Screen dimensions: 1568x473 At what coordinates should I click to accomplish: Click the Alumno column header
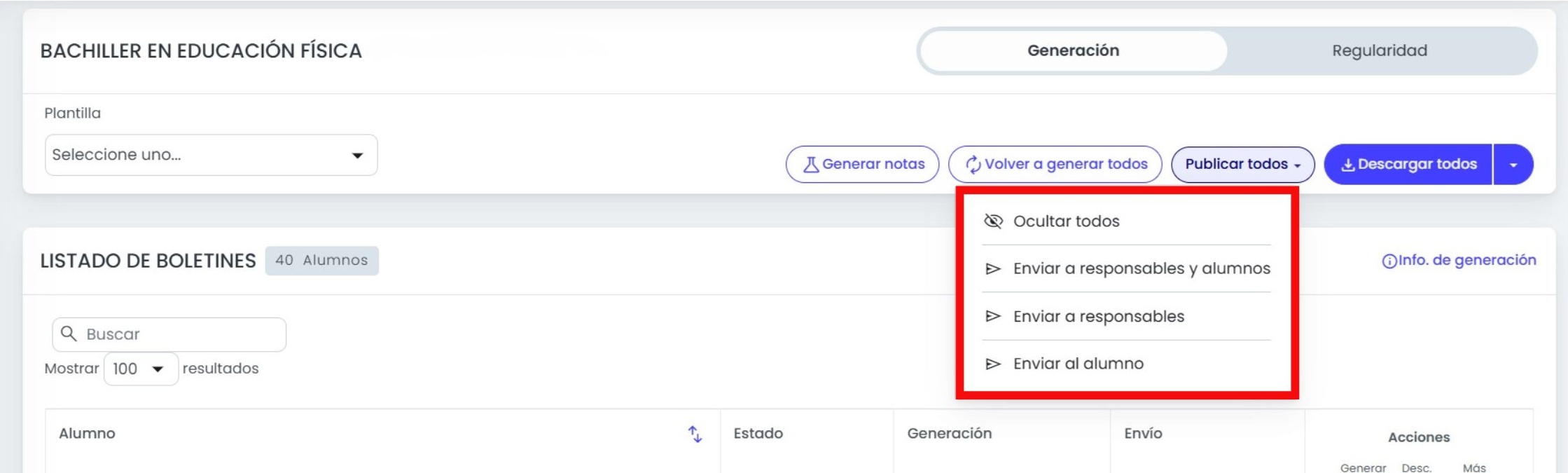click(x=87, y=434)
